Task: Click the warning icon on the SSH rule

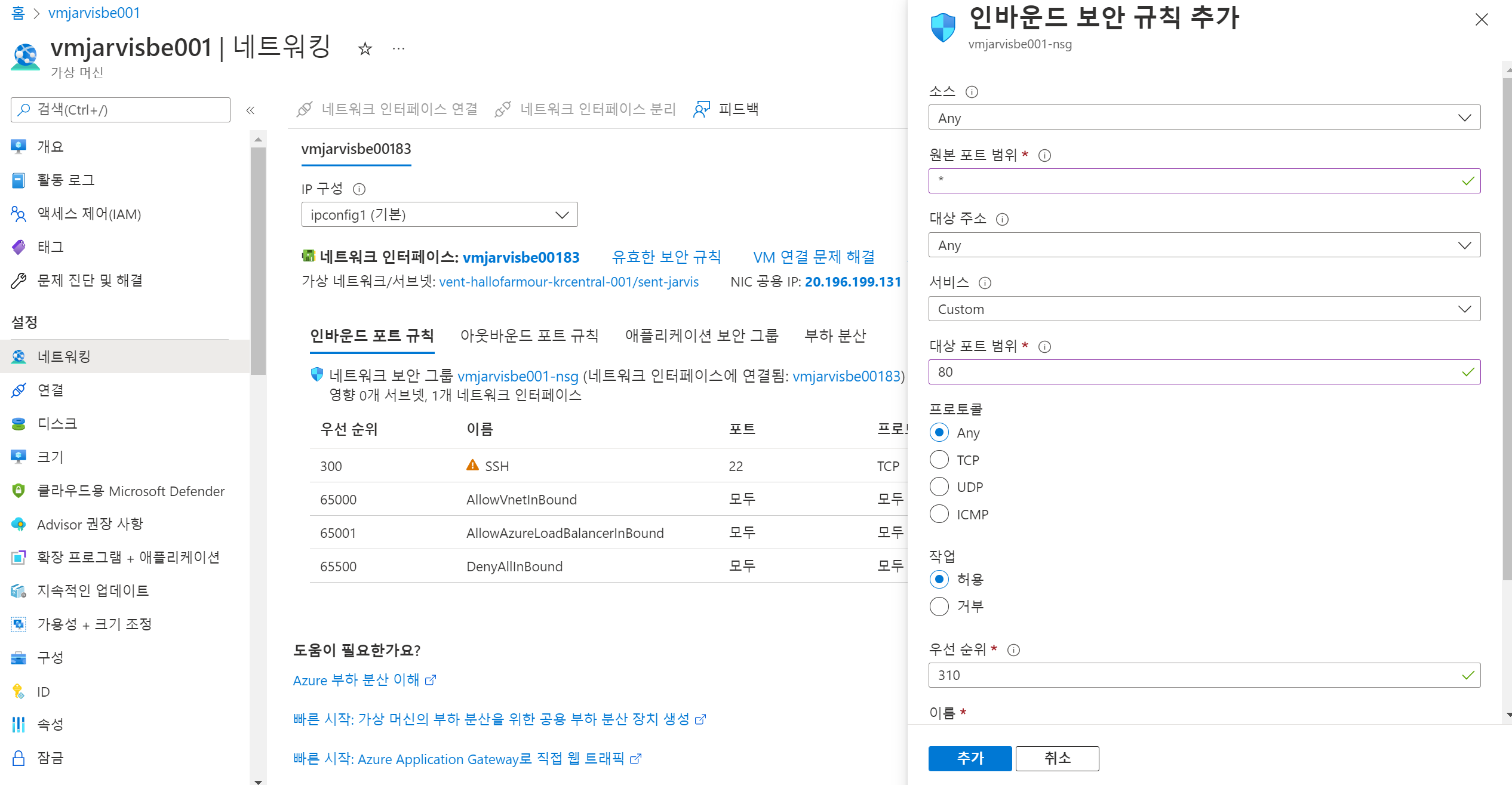Action: tap(472, 465)
